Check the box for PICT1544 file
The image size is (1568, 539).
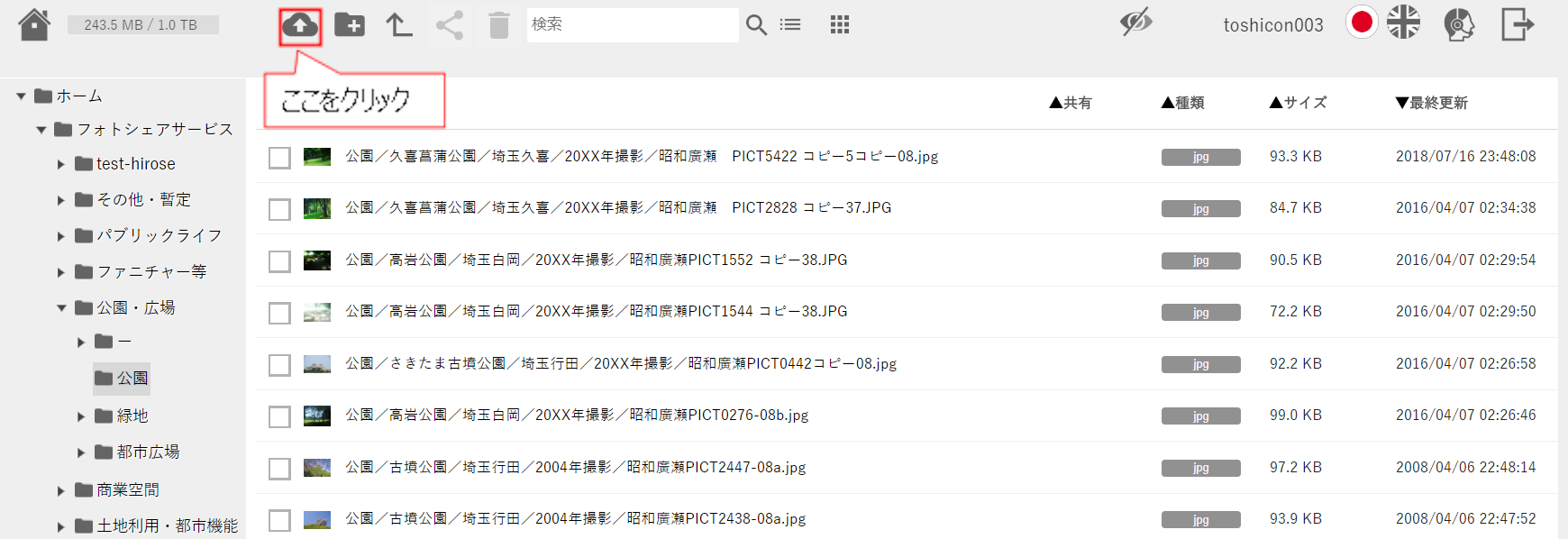pos(279,313)
